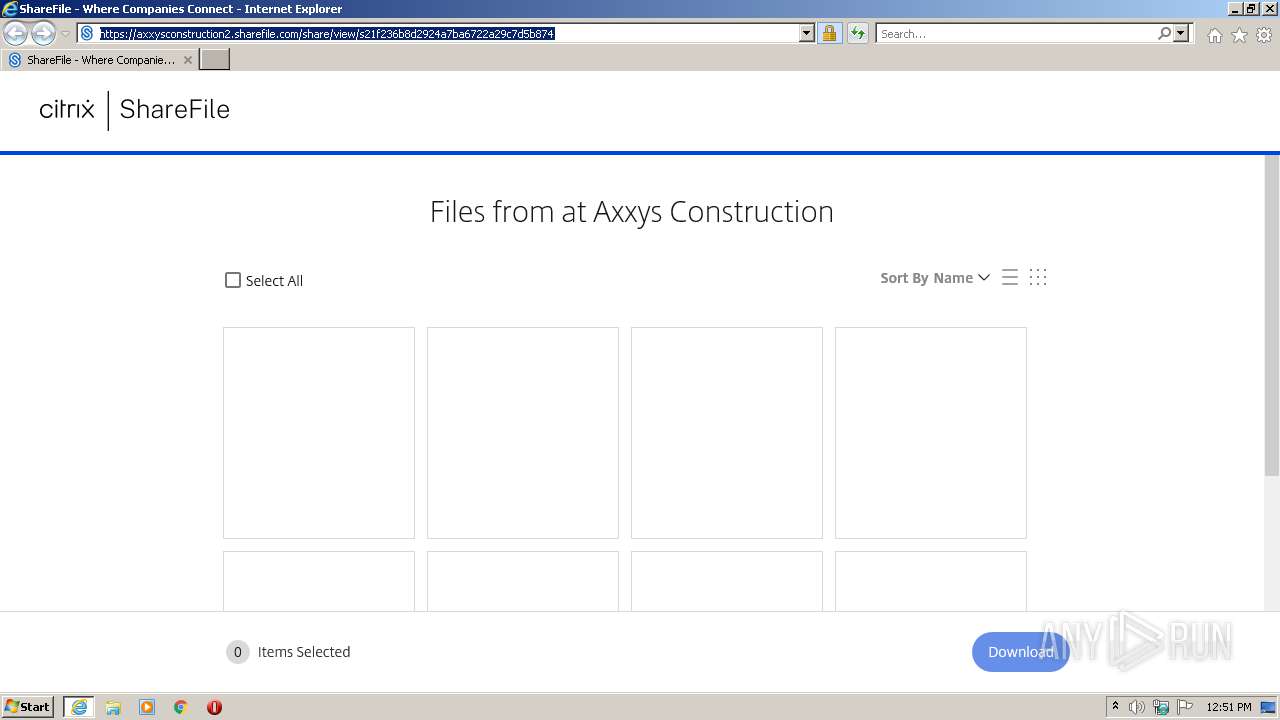This screenshot has height=720, width=1280.
Task: Click the 12:51 PM system clock
Action: click(x=1229, y=707)
